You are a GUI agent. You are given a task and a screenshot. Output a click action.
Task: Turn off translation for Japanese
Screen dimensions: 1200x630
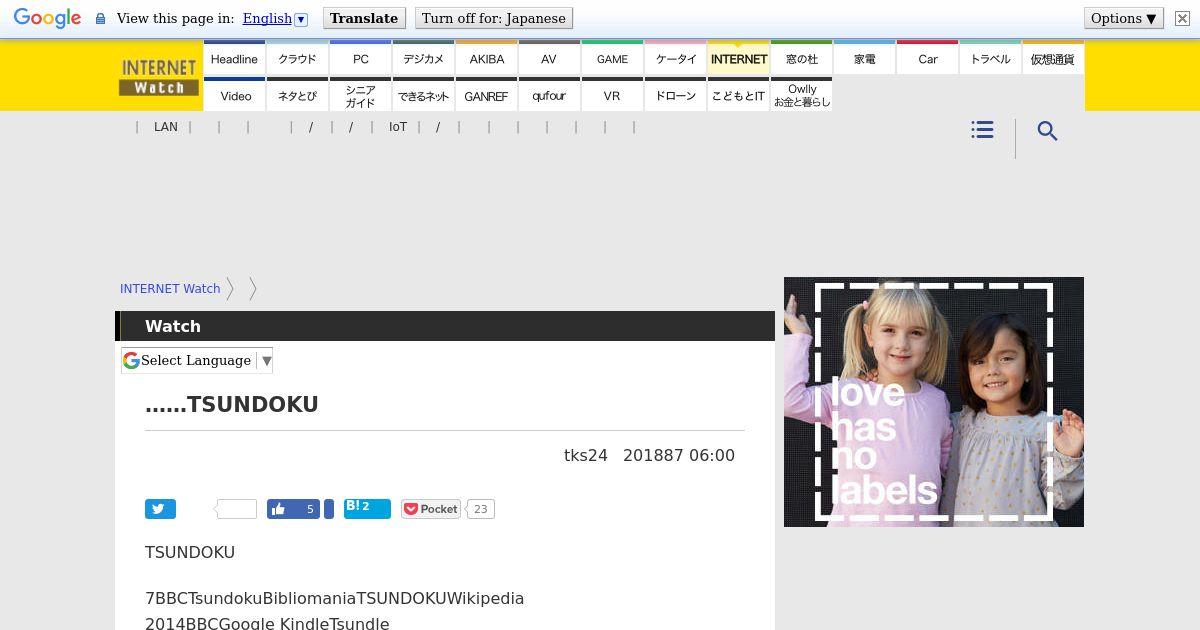[x=494, y=18]
